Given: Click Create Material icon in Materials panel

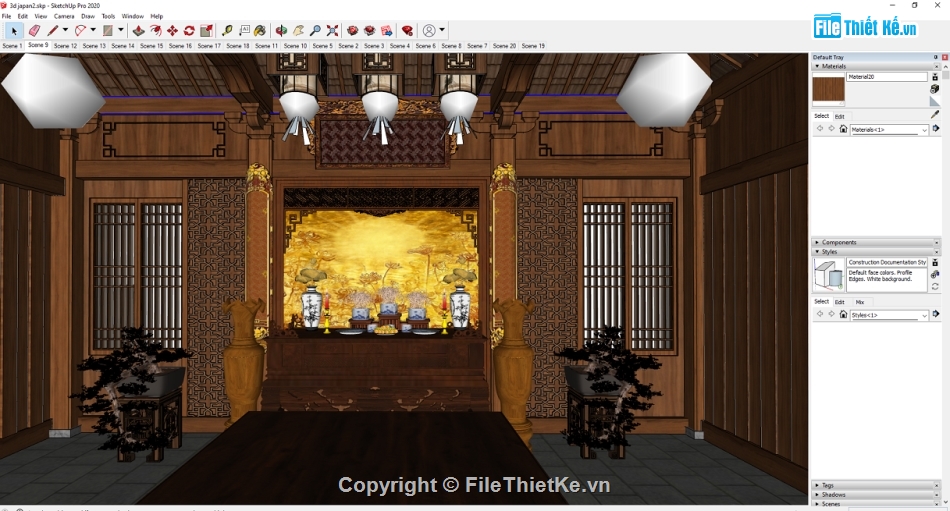Looking at the screenshot, I should (x=935, y=89).
